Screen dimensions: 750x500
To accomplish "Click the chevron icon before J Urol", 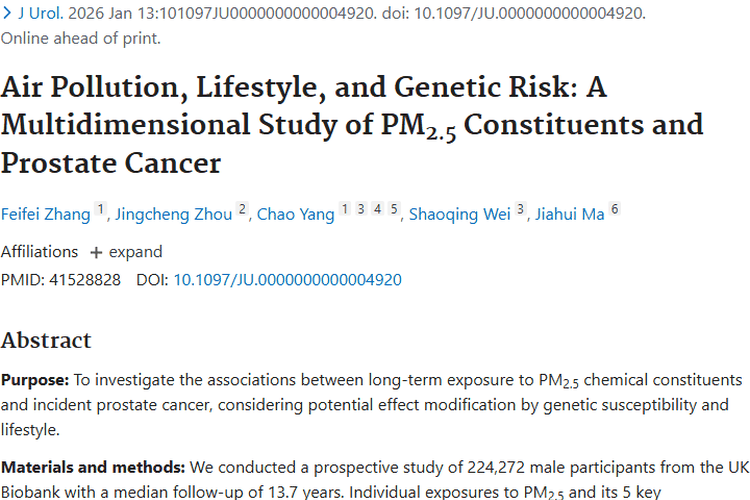I will point(7,14).
